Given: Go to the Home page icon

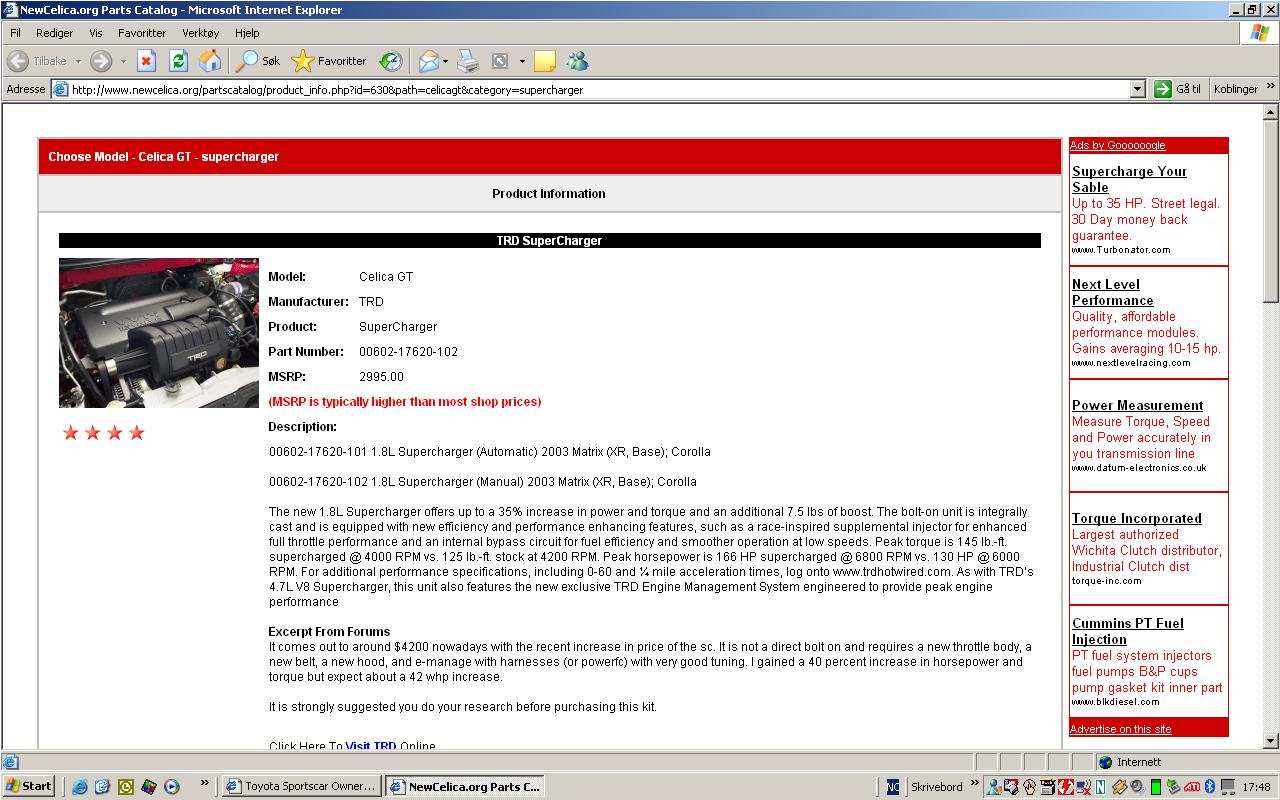Looking at the screenshot, I should [210, 61].
